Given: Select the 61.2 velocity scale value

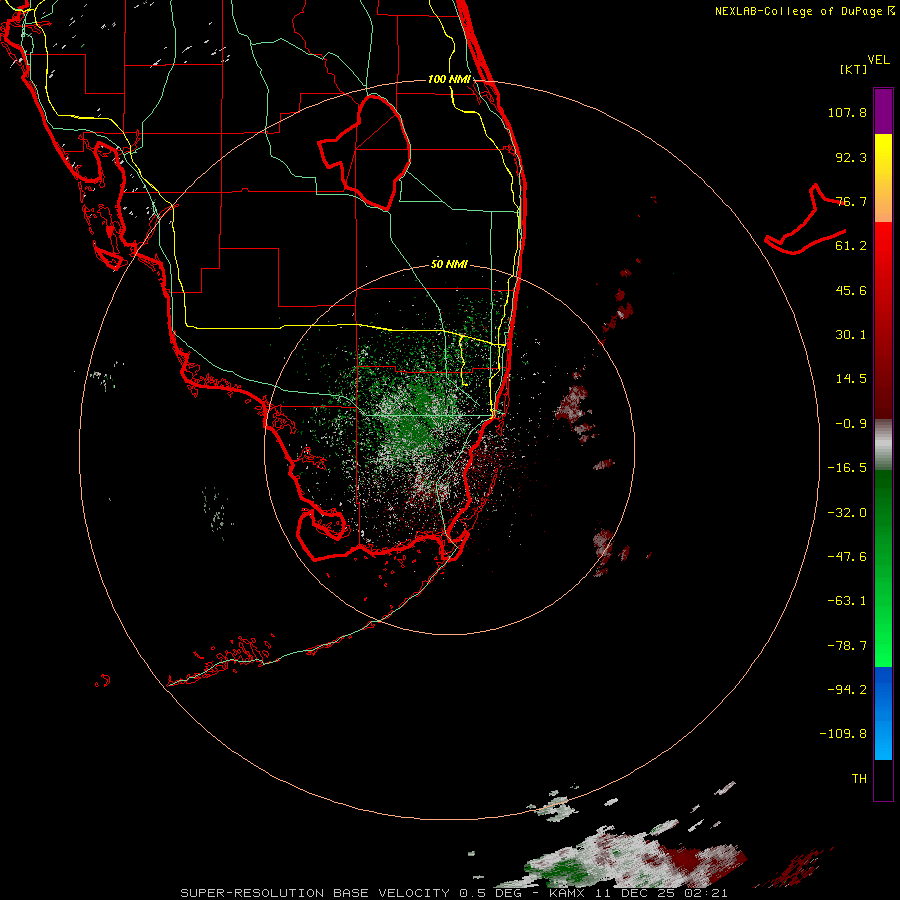Looking at the screenshot, I should click(x=851, y=246).
